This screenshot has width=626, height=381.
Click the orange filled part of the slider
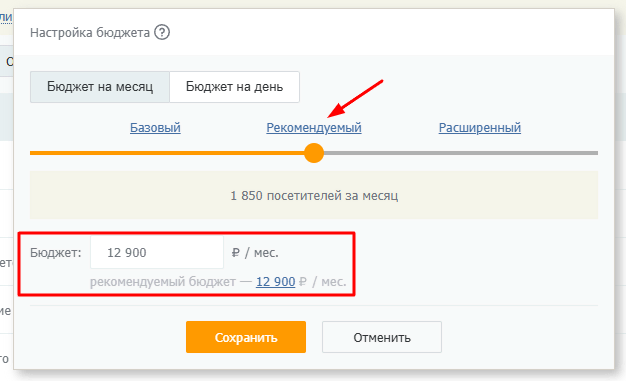(x=167, y=153)
